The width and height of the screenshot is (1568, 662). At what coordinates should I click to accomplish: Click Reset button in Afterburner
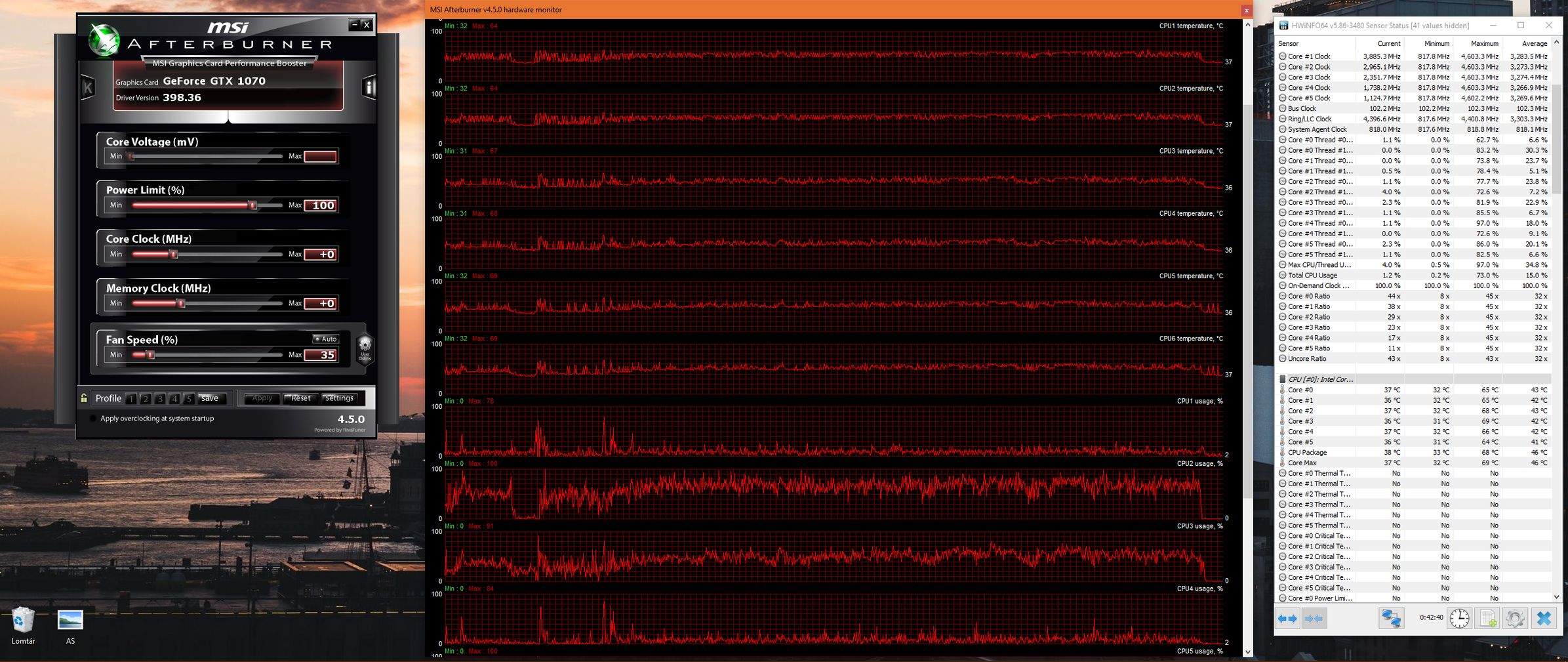click(301, 398)
